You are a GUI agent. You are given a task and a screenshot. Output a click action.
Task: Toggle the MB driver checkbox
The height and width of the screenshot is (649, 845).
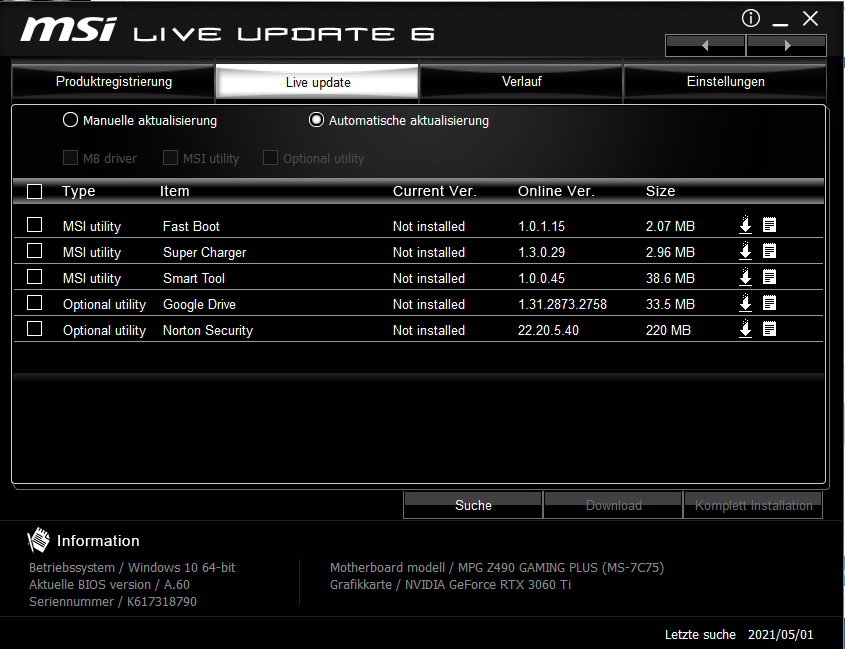(x=70, y=158)
